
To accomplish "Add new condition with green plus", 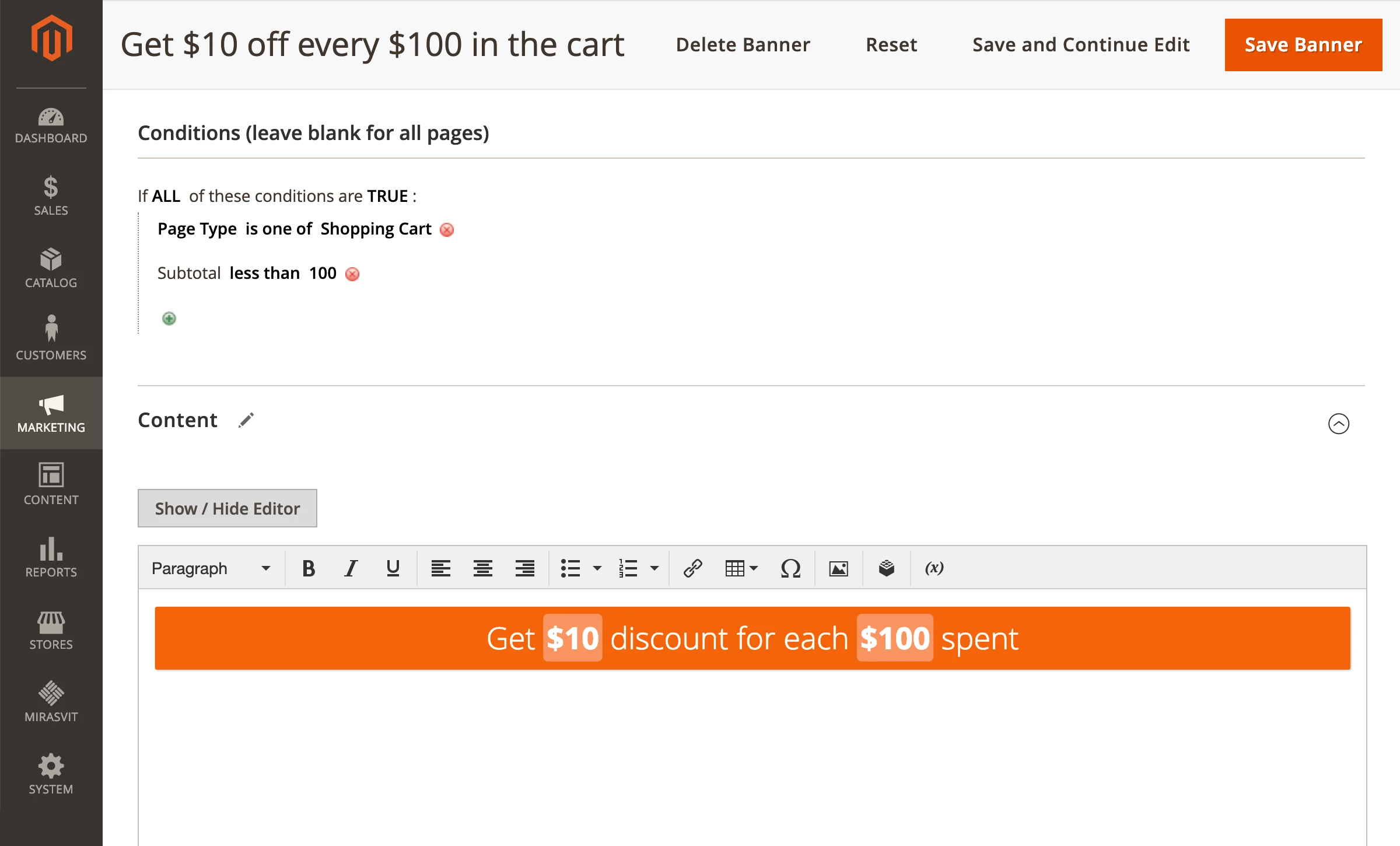I will point(169,319).
